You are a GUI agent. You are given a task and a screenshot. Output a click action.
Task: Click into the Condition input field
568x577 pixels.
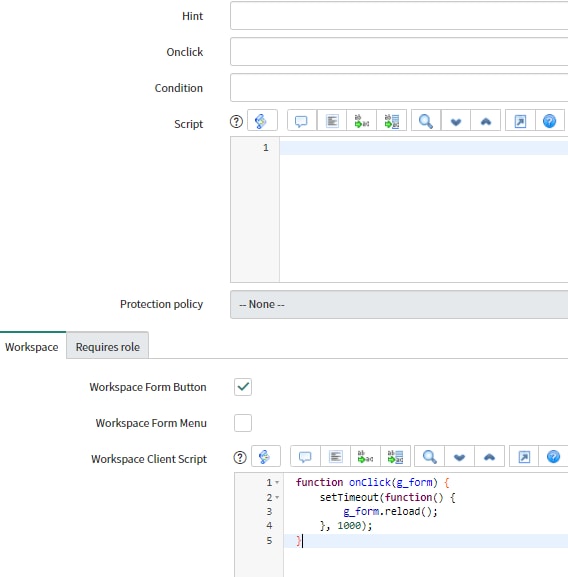(399, 88)
